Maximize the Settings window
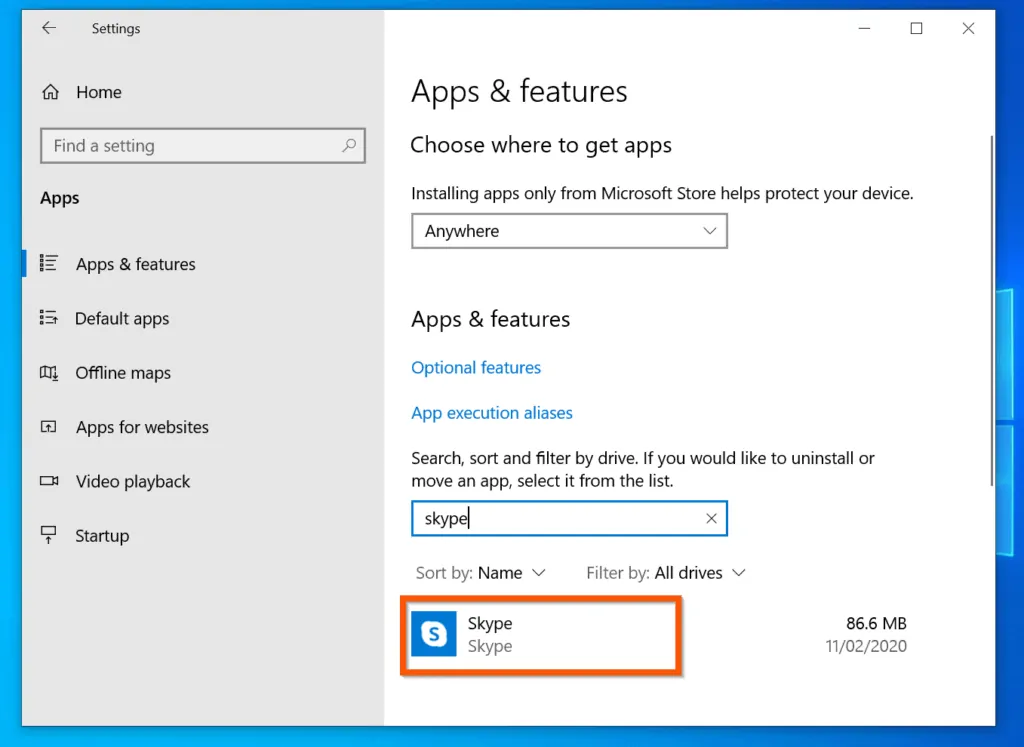1024x747 pixels. pyautogui.click(x=916, y=28)
